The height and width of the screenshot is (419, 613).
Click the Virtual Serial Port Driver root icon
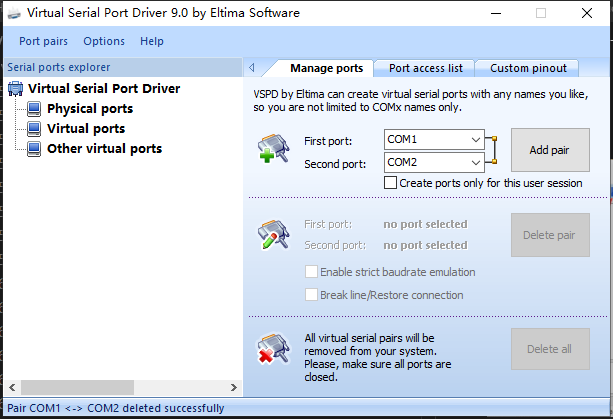pyautogui.click(x=15, y=89)
